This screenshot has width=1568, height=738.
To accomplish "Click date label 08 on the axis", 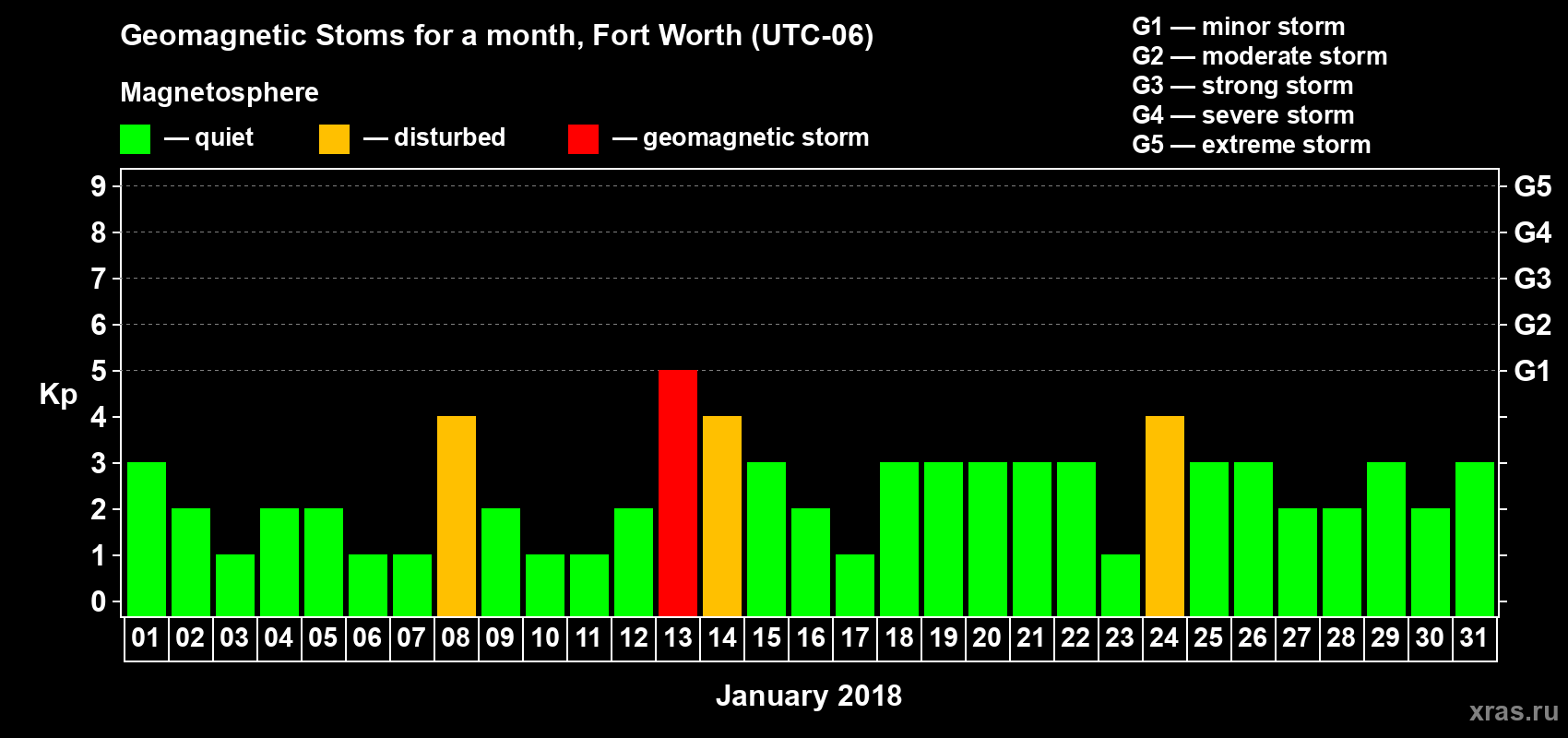I will coord(457,638).
